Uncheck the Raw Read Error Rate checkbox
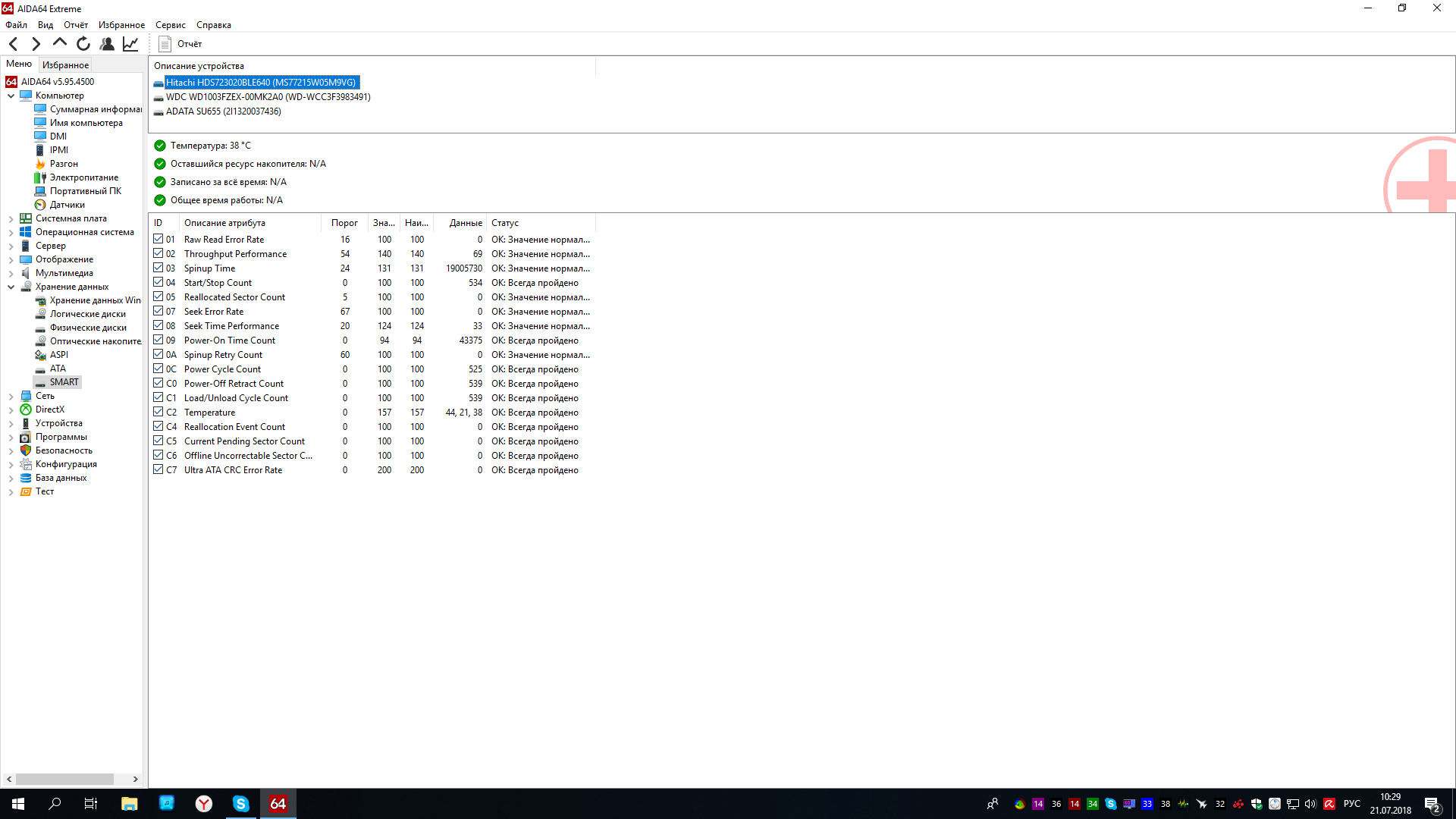 tap(158, 239)
